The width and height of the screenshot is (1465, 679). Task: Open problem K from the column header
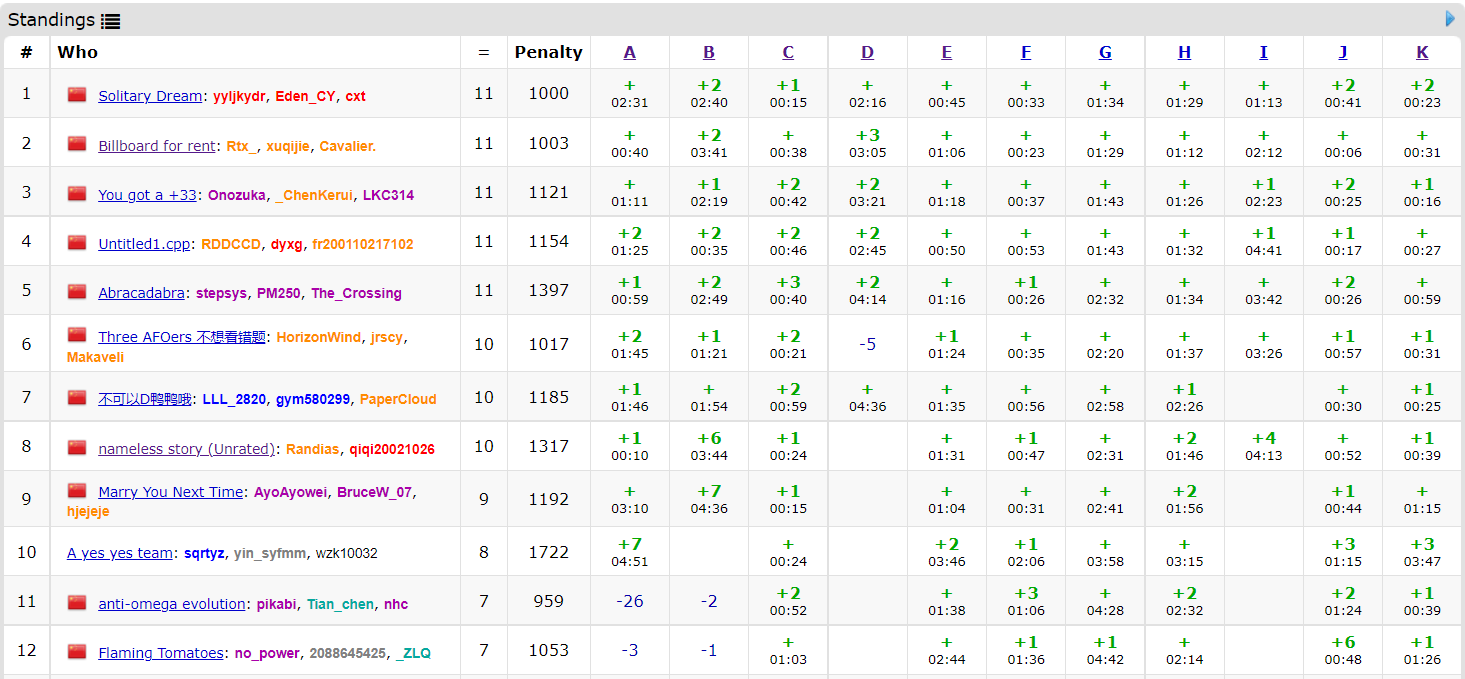point(1422,53)
